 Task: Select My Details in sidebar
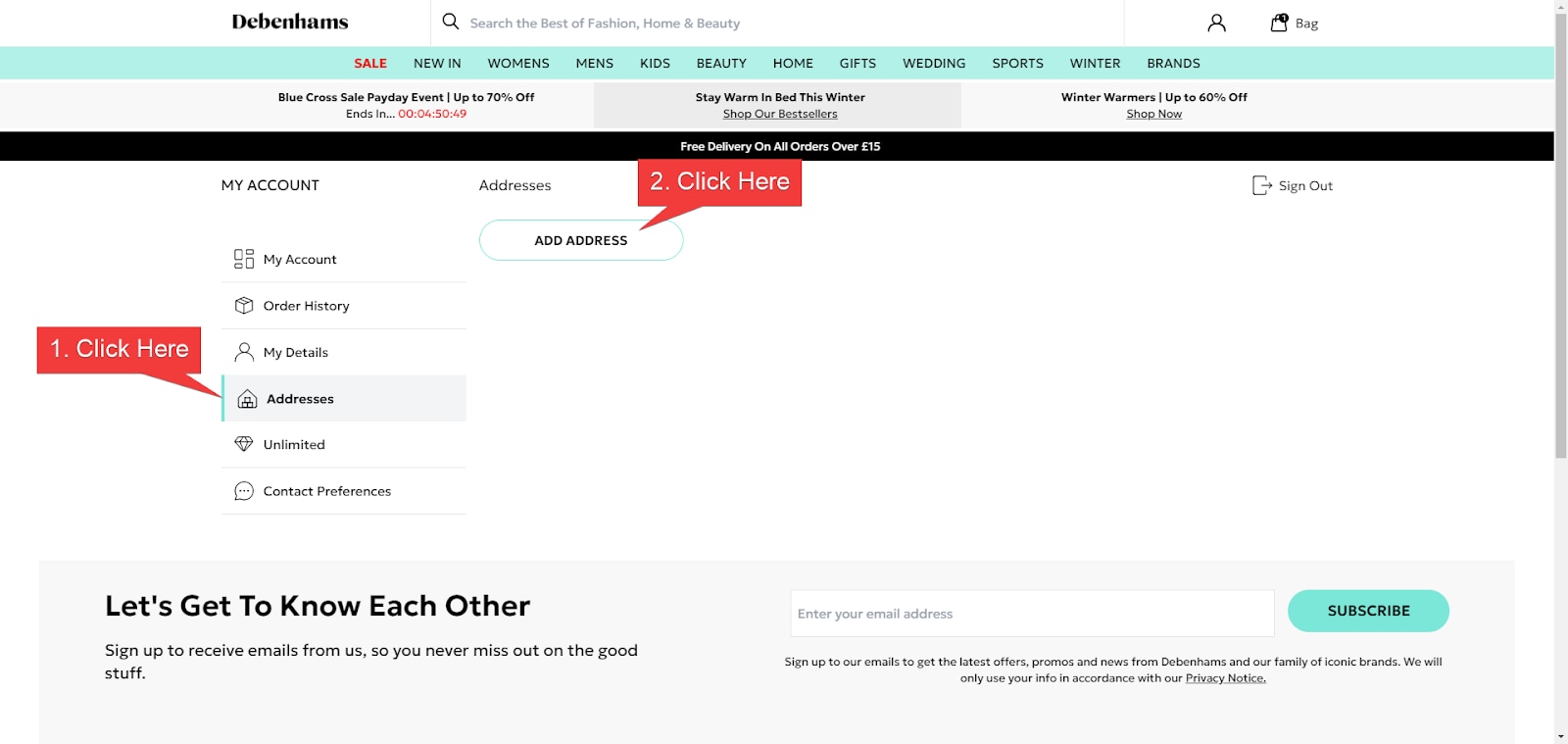[x=344, y=352]
